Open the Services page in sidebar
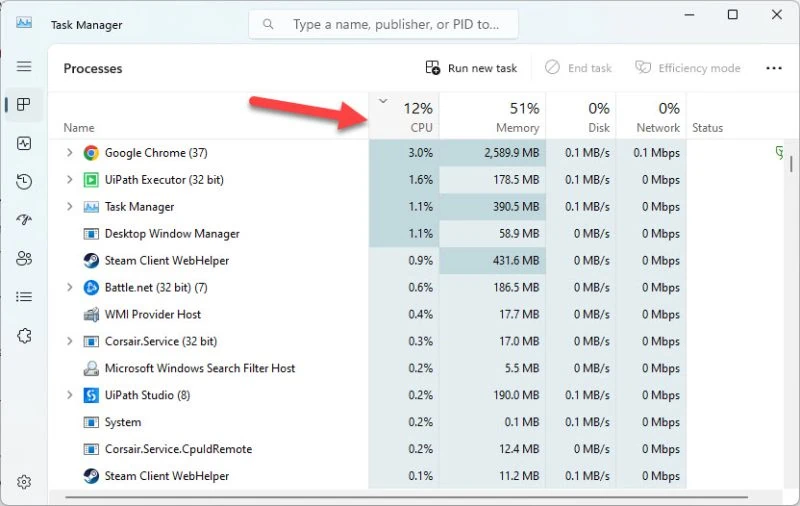Screen dimensions: 800x506 pyautogui.click(x=24, y=336)
